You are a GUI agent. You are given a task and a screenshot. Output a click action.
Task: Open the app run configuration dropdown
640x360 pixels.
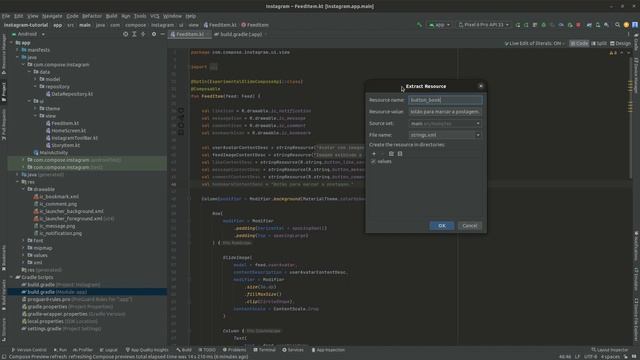439,25
